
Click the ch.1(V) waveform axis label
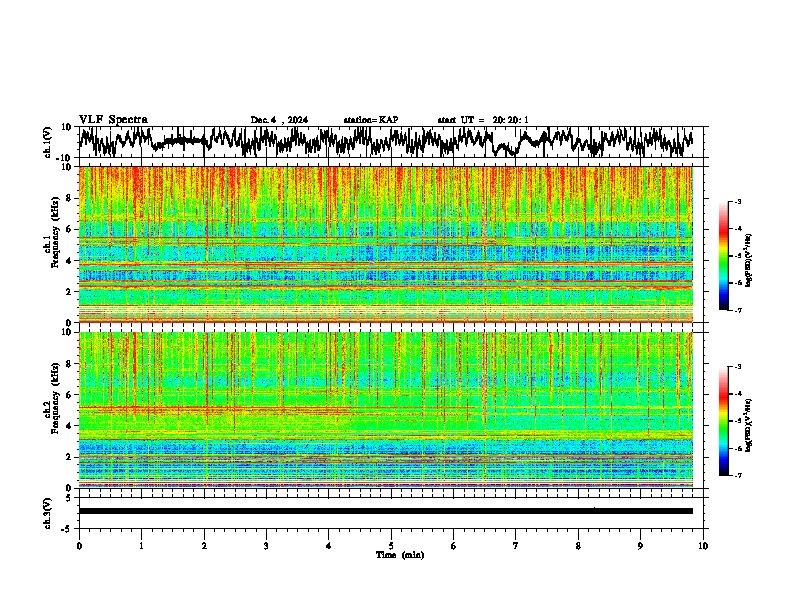tap(48, 142)
